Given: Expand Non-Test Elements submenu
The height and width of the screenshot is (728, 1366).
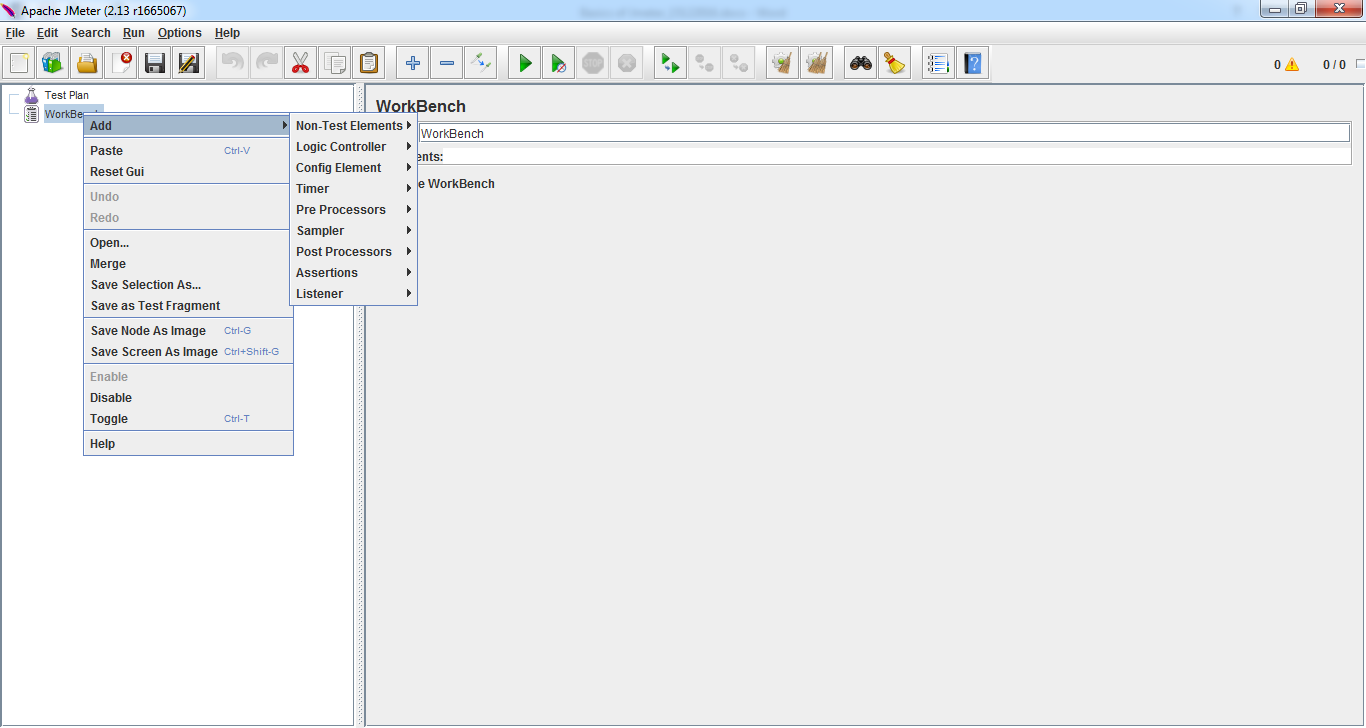Looking at the screenshot, I should 353,126.
